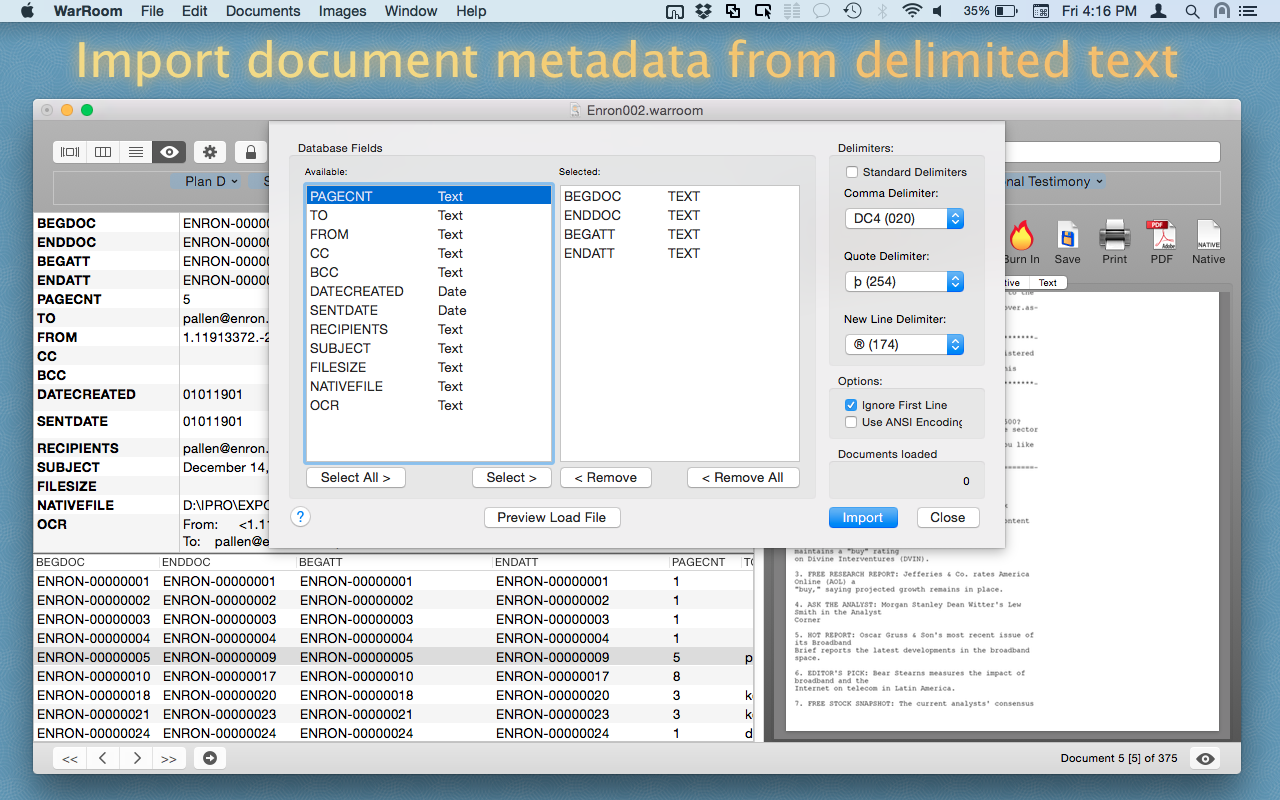Jump to first document with << button

[x=70, y=758]
